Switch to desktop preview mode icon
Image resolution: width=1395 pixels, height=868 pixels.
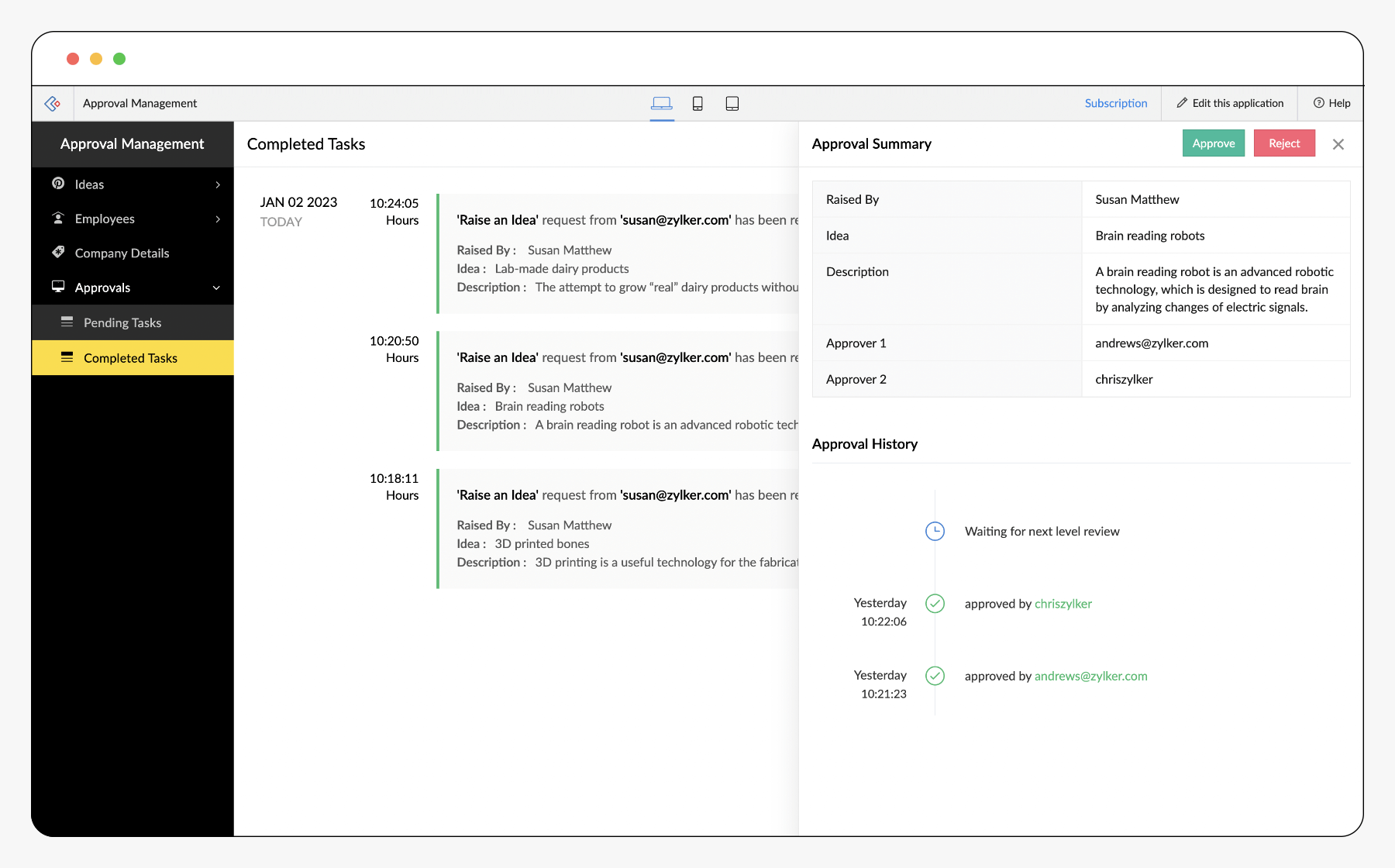(x=662, y=103)
